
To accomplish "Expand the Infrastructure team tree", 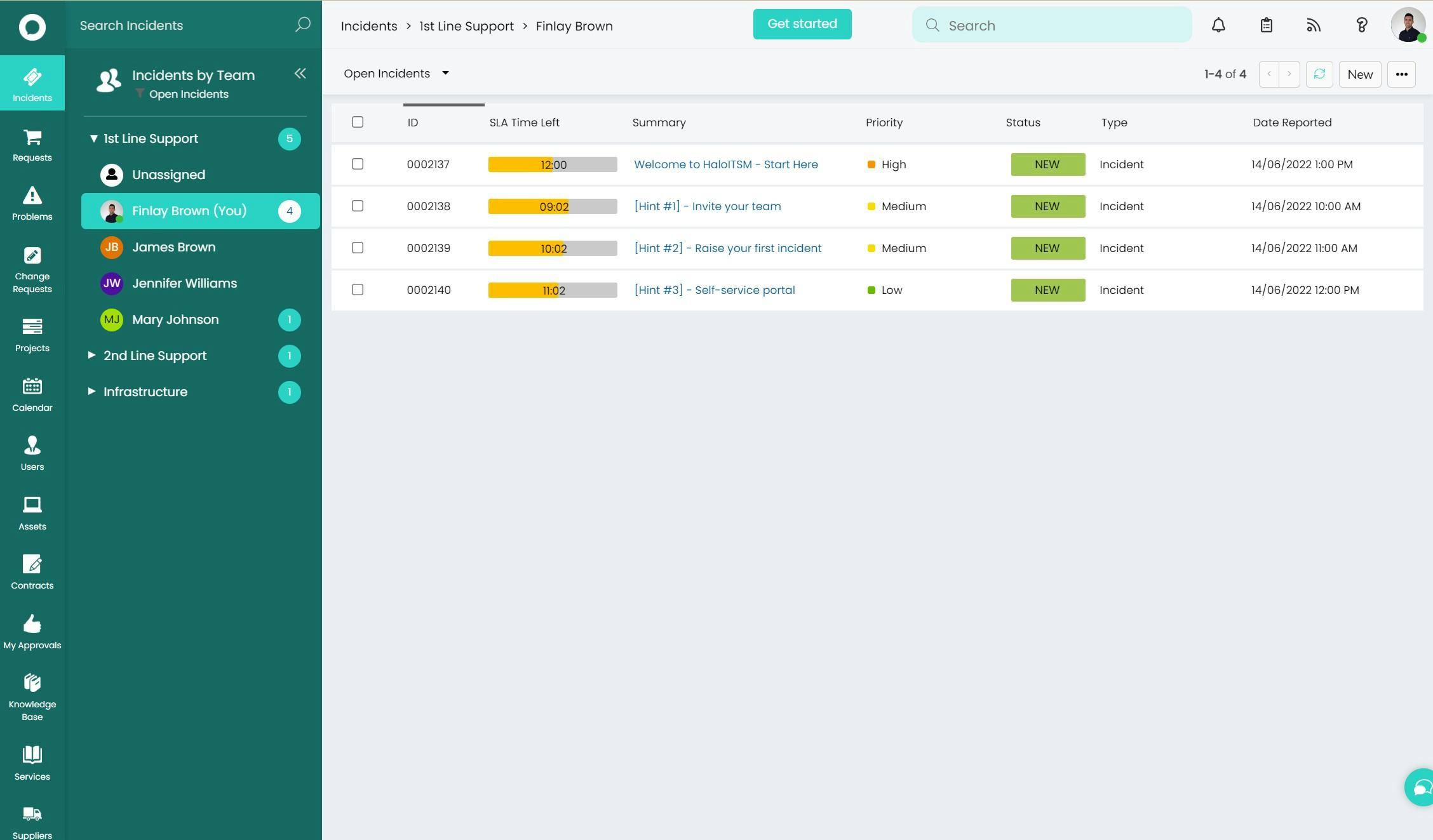I will [x=92, y=392].
